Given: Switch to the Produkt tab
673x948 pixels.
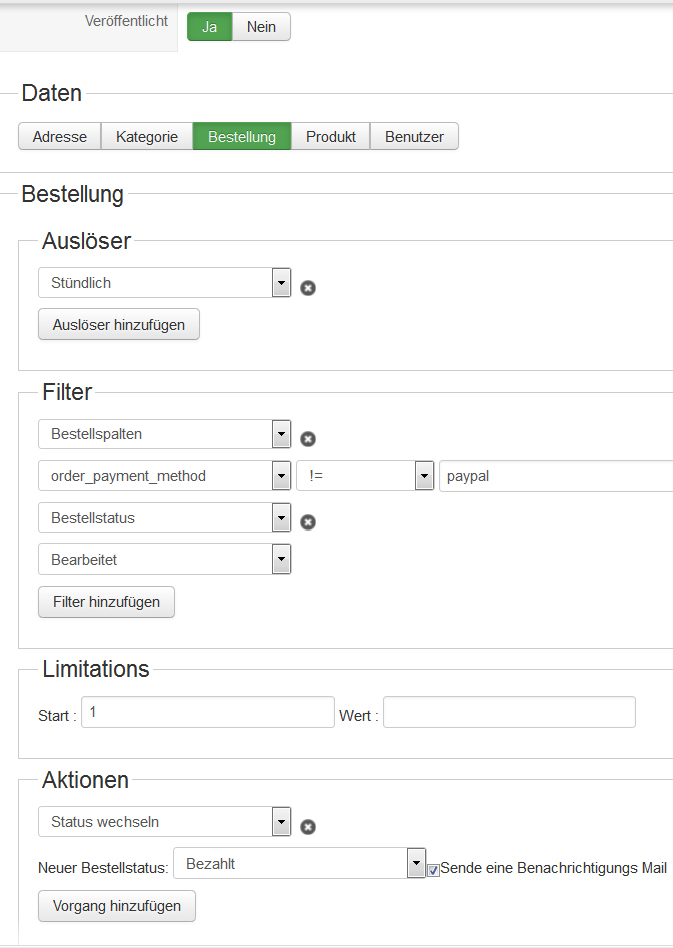Looking at the screenshot, I should point(331,137).
